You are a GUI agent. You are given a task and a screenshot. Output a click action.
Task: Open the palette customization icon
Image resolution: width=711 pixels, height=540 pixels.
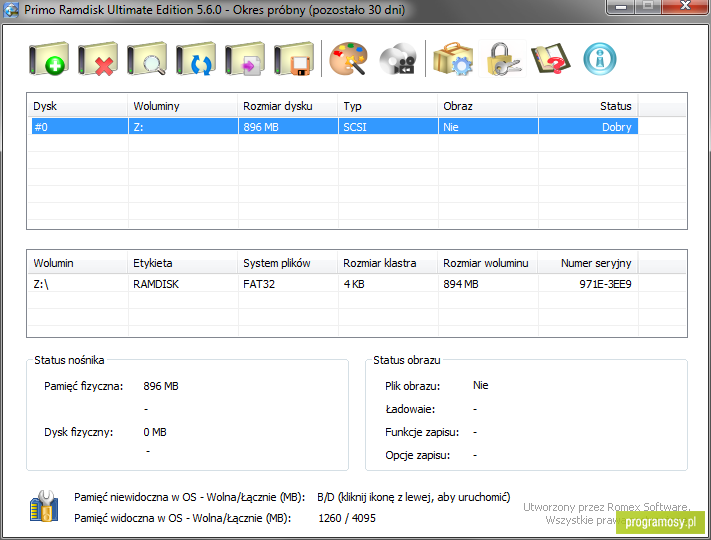[x=348, y=59]
